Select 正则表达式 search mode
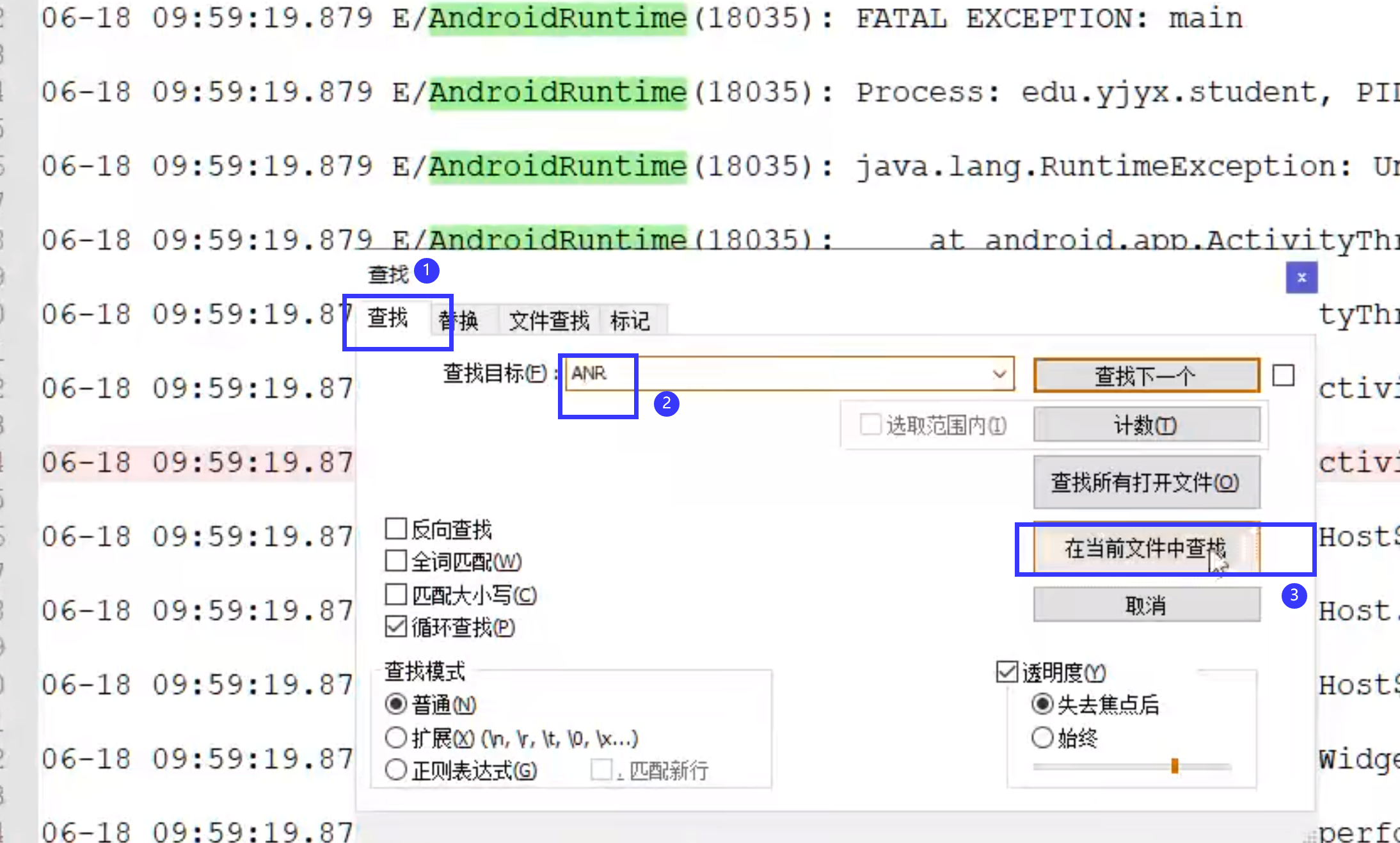The width and height of the screenshot is (1400, 843). pos(396,770)
